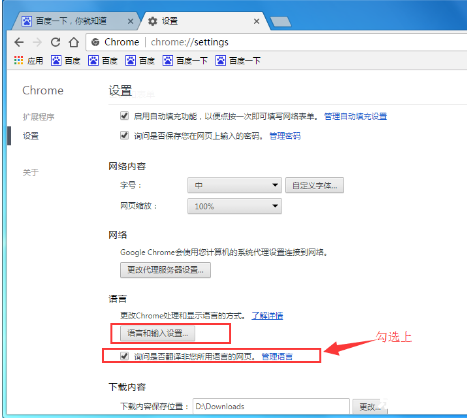Open the home page icon

pyautogui.click(x=74, y=42)
